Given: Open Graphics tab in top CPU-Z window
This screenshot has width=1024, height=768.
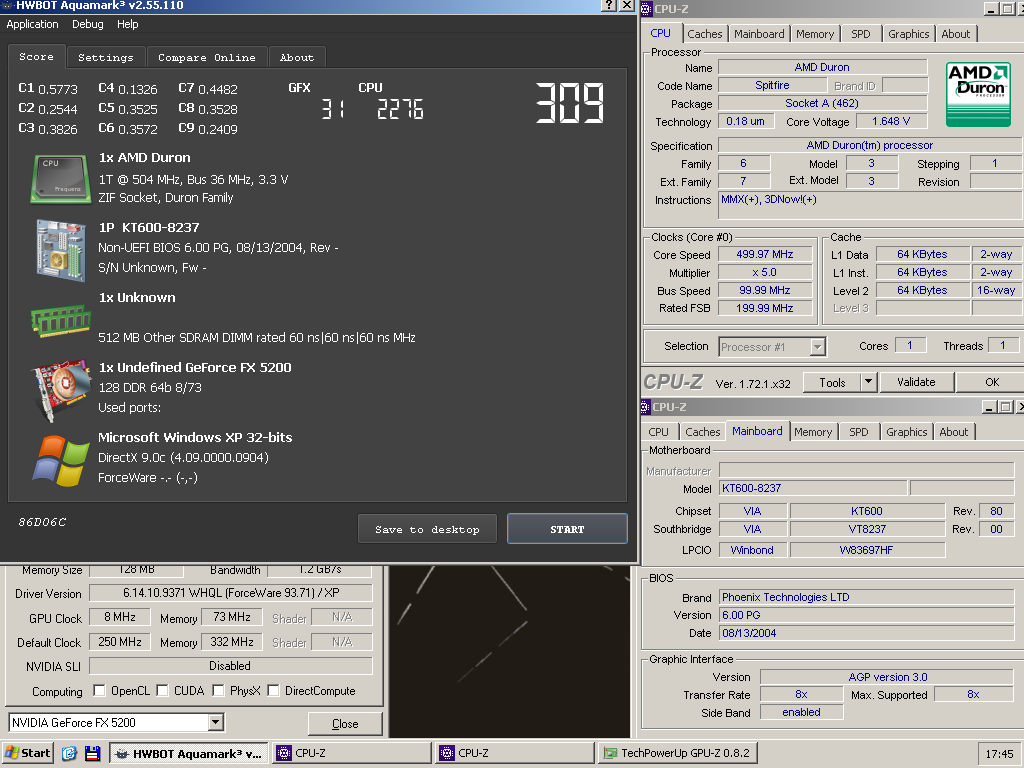Looking at the screenshot, I should (x=908, y=34).
